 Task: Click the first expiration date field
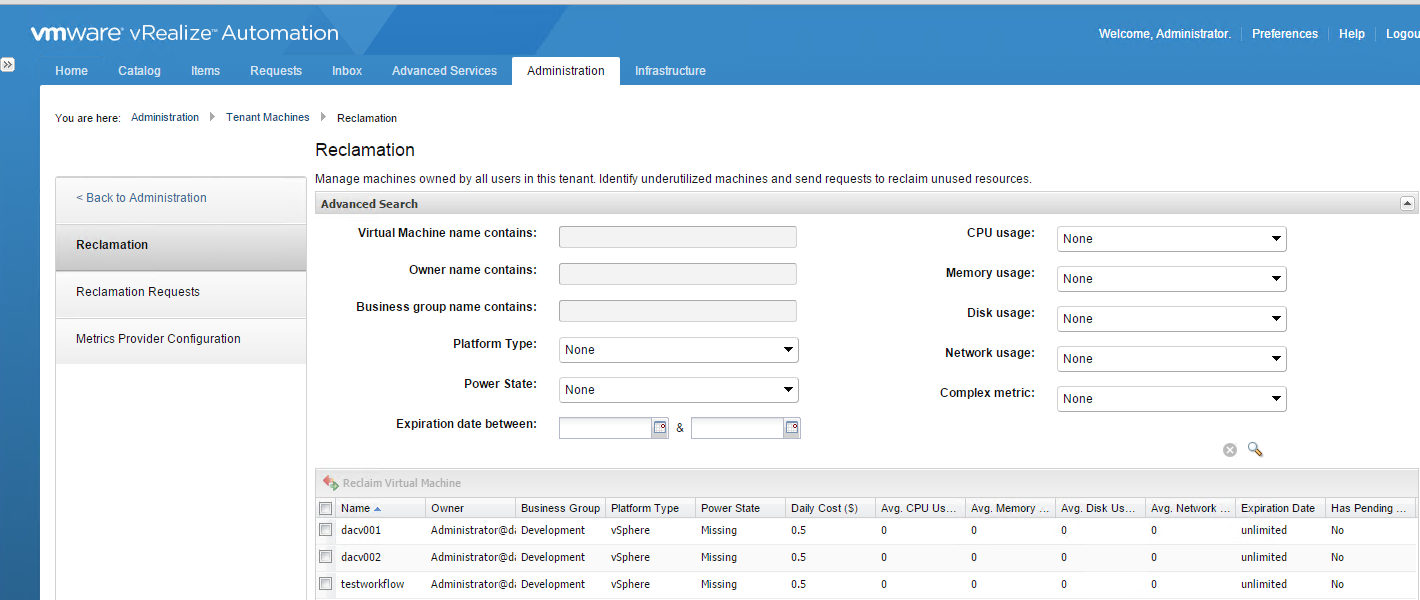(x=606, y=428)
